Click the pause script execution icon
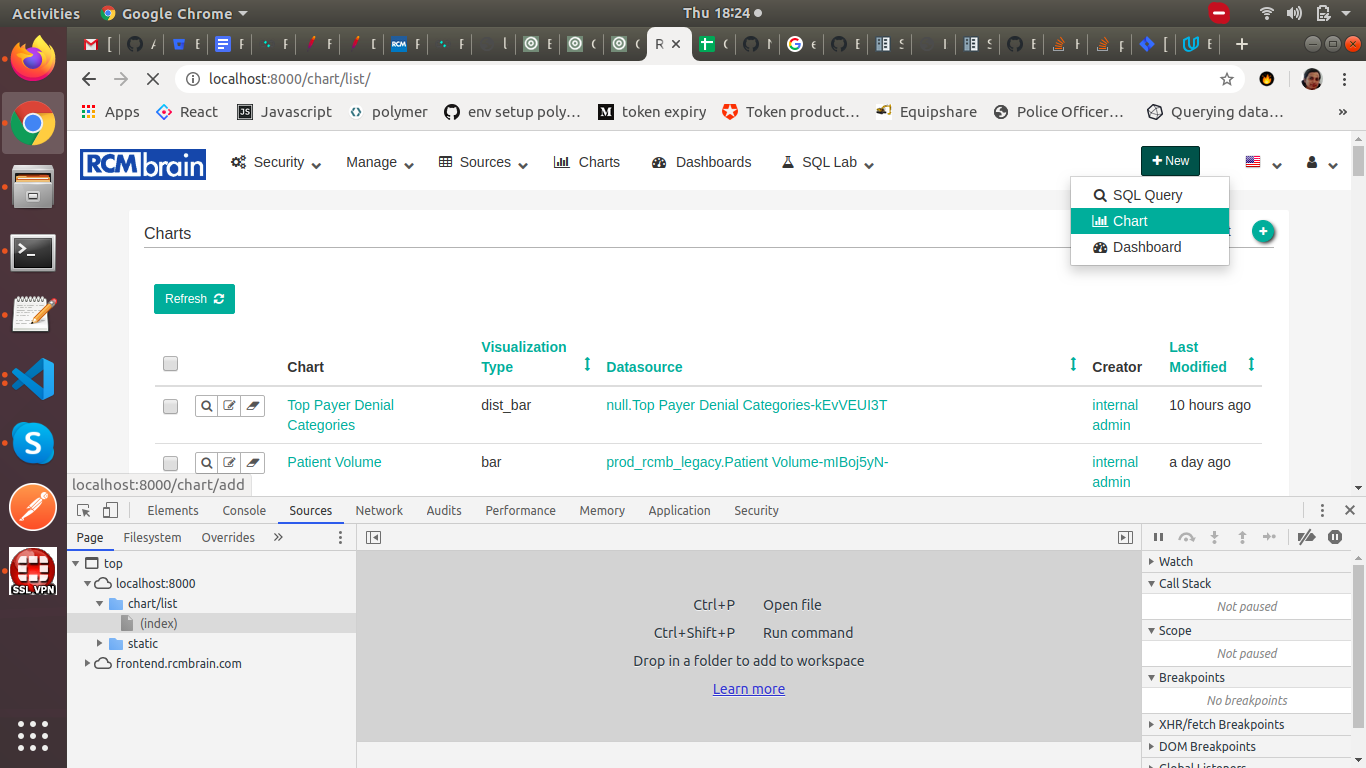1366x768 pixels. [x=1158, y=537]
